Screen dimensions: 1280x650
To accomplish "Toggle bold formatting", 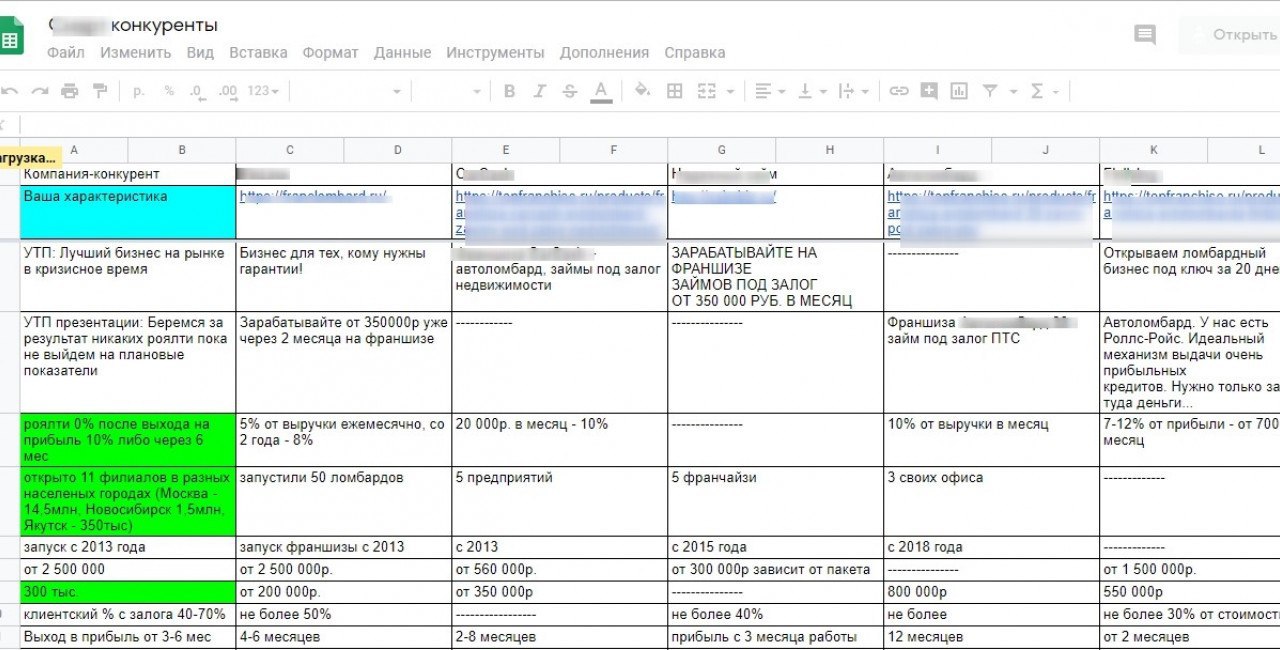I will point(509,91).
